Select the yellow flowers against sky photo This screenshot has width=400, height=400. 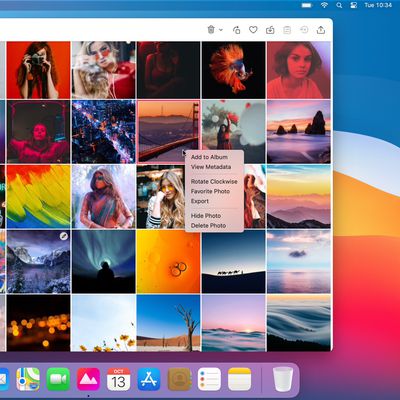(104, 323)
